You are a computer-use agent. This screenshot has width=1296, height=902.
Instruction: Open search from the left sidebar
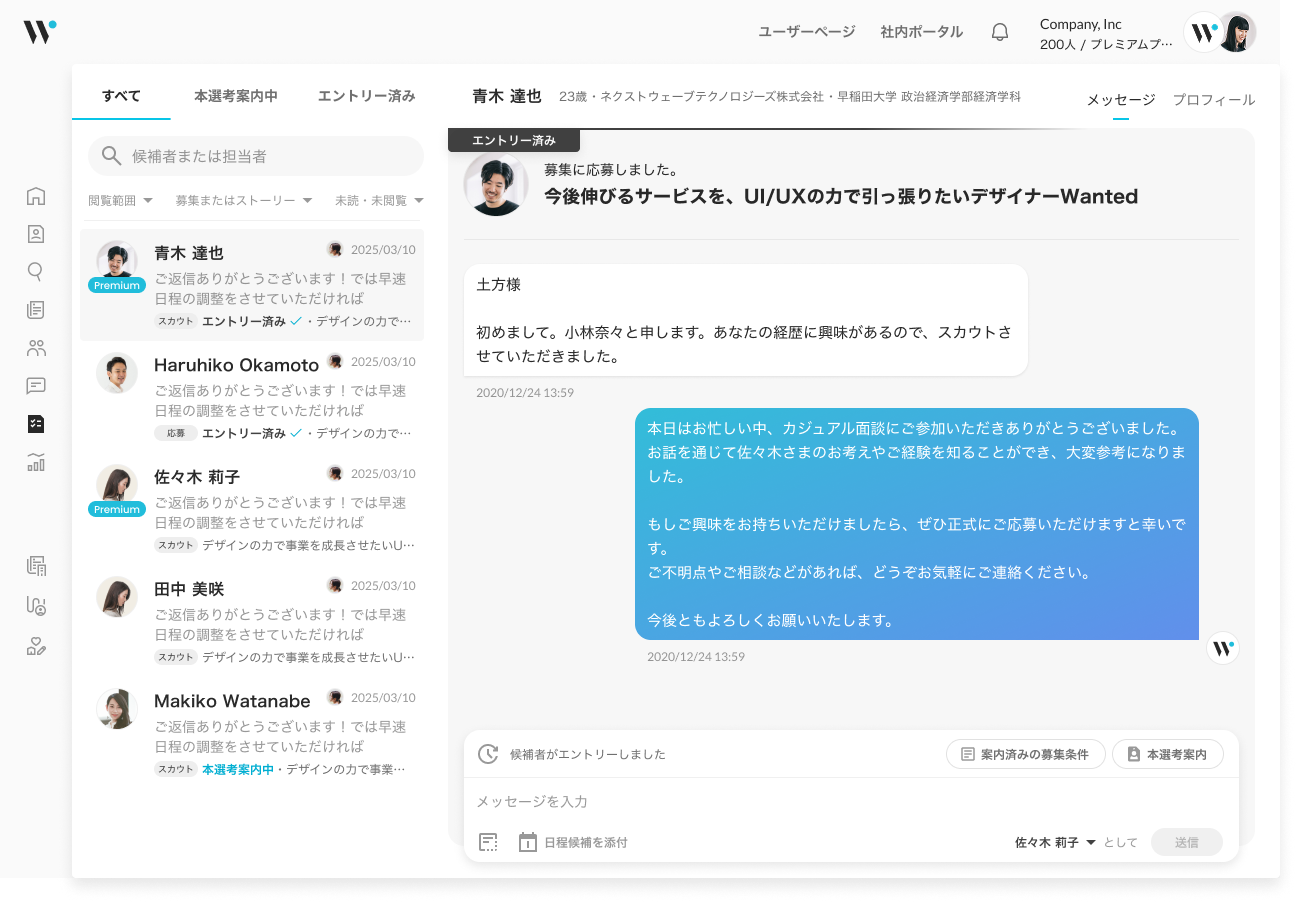36,271
